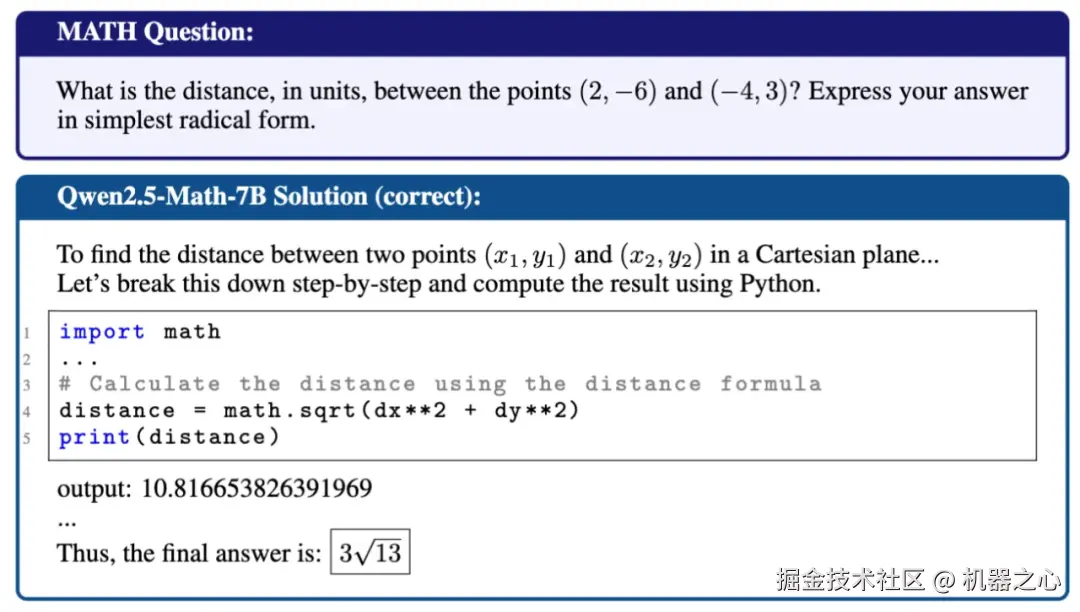Click the 掘金技术社区 watermark text
This screenshot has height=612, width=1080.
pyautogui.click(x=851, y=580)
